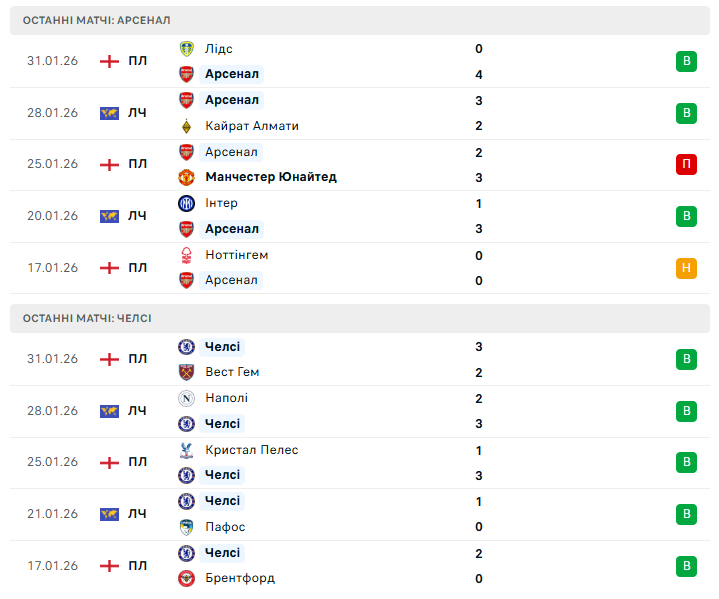719x599 pixels.
Task: Click the Champions League icon on 28.01.26 Arsenal match
Action: [x=110, y=113]
